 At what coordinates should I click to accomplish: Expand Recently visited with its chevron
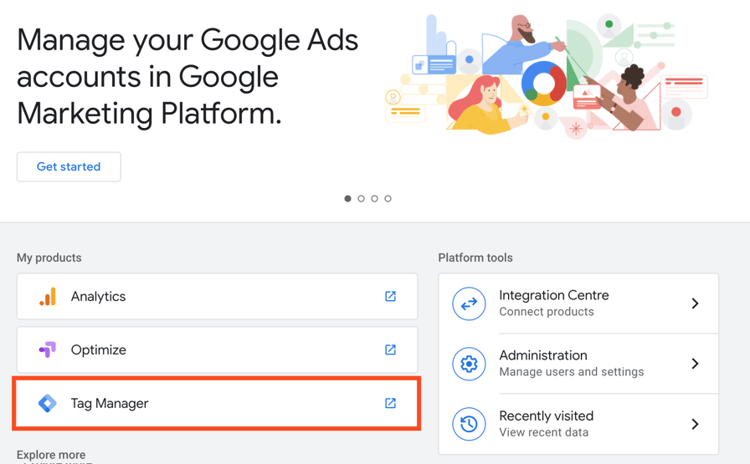(695, 424)
